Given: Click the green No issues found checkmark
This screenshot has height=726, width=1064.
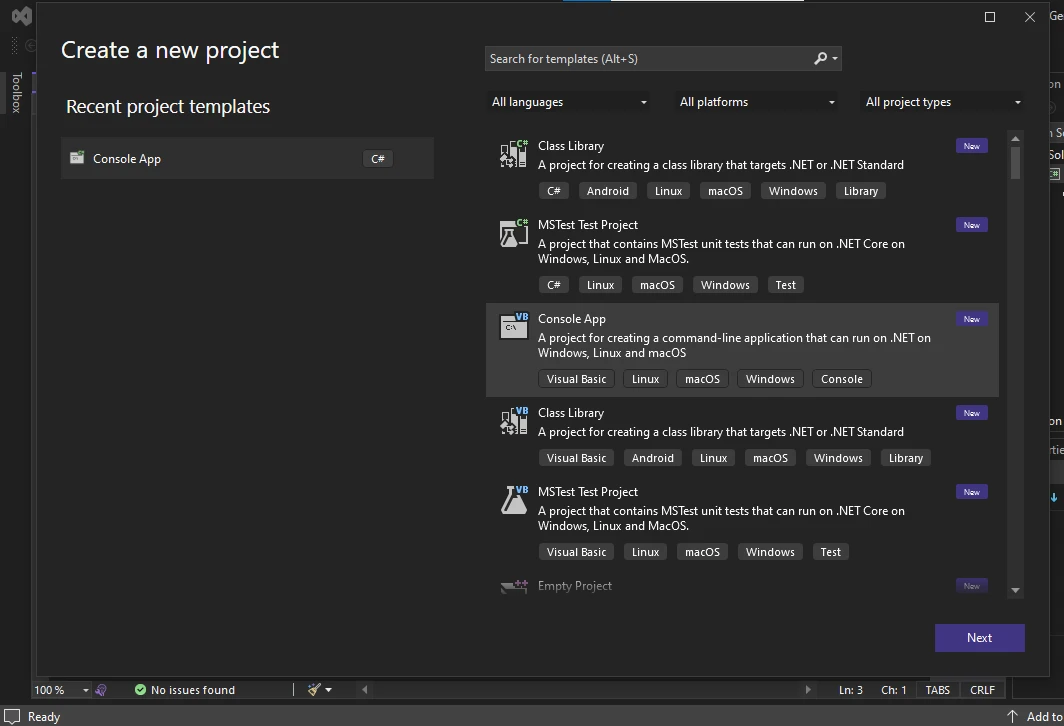Looking at the screenshot, I should coord(140,690).
